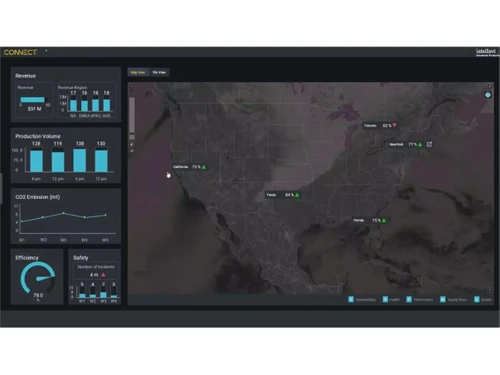This screenshot has width=500, height=375.
Task: Toggle the Sustainability checkbox in map legend
Action: click(351, 299)
